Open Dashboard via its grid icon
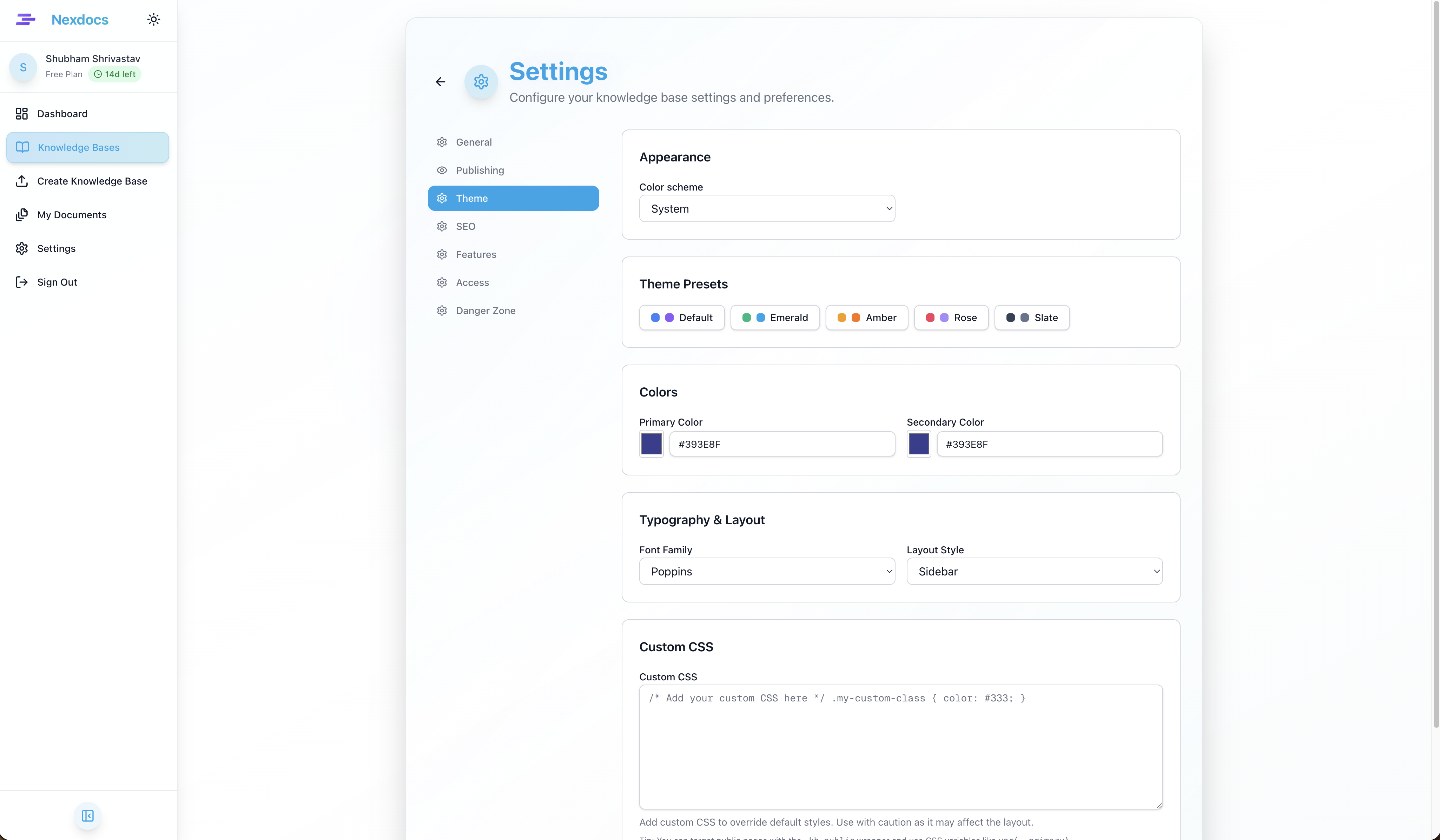Screen dimensions: 1440x840 [x=22, y=114]
